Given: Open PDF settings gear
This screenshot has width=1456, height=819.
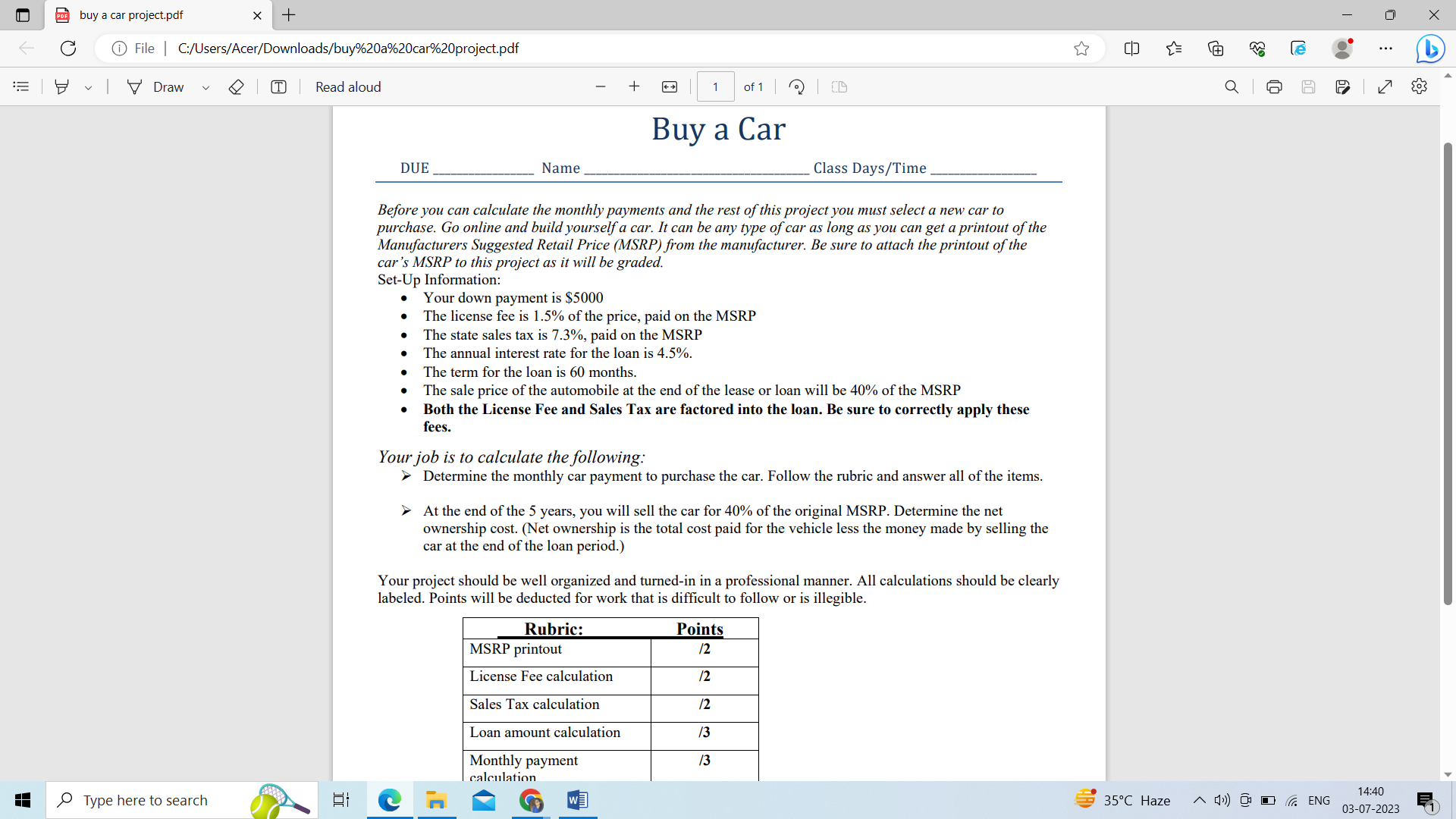Looking at the screenshot, I should click(1419, 86).
